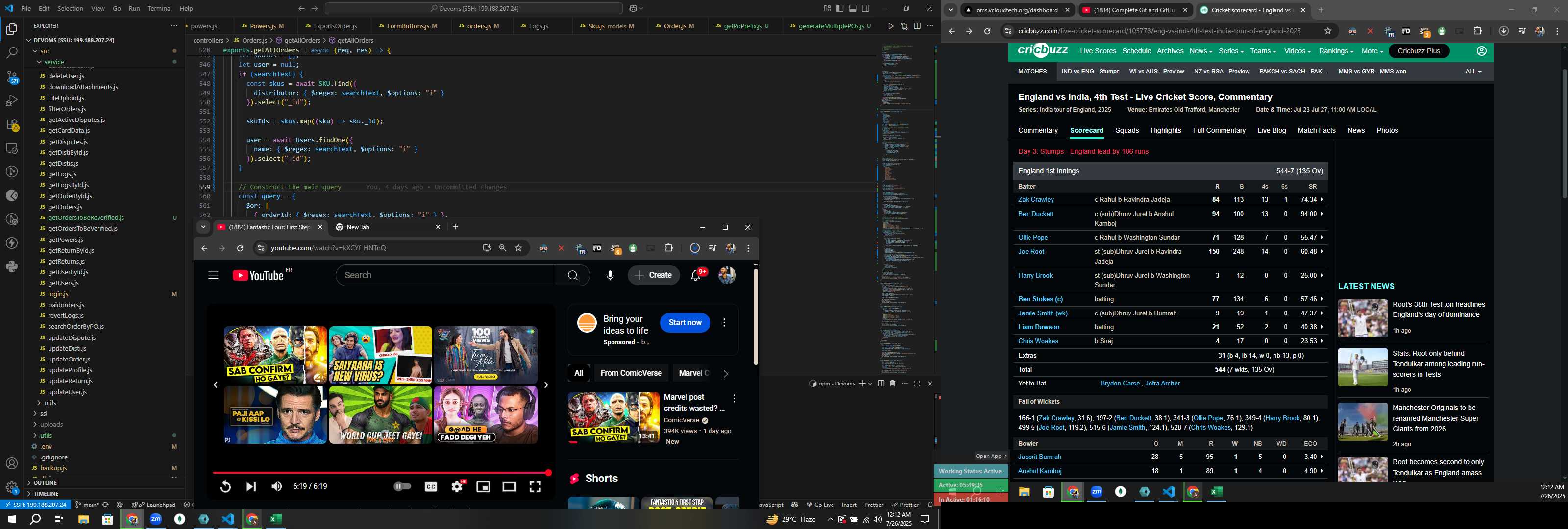The image size is (1568, 529).
Task: Open VS Code Selection menu
Action: (x=70, y=8)
